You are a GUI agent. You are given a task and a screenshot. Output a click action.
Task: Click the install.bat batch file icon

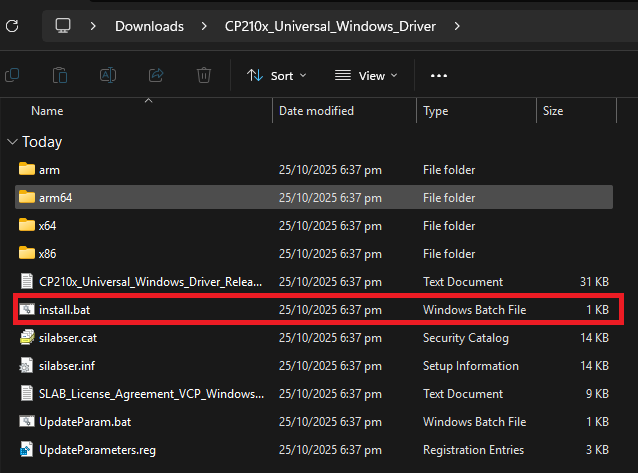tap(27, 309)
